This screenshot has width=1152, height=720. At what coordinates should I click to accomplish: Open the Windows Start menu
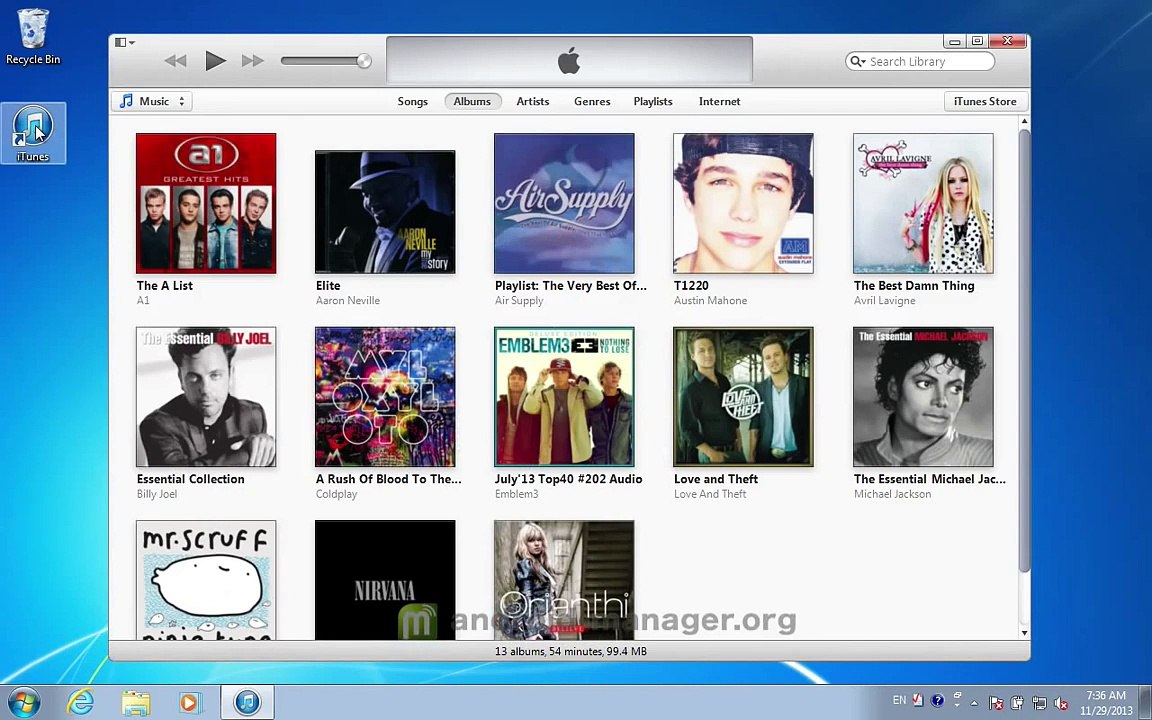[x=23, y=702]
